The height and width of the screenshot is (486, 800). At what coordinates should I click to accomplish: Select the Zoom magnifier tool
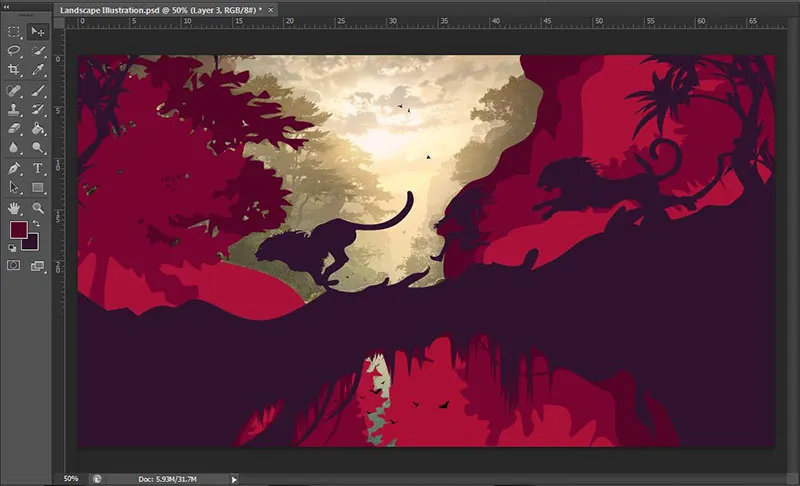pyautogui.click(x=37, y=207)
